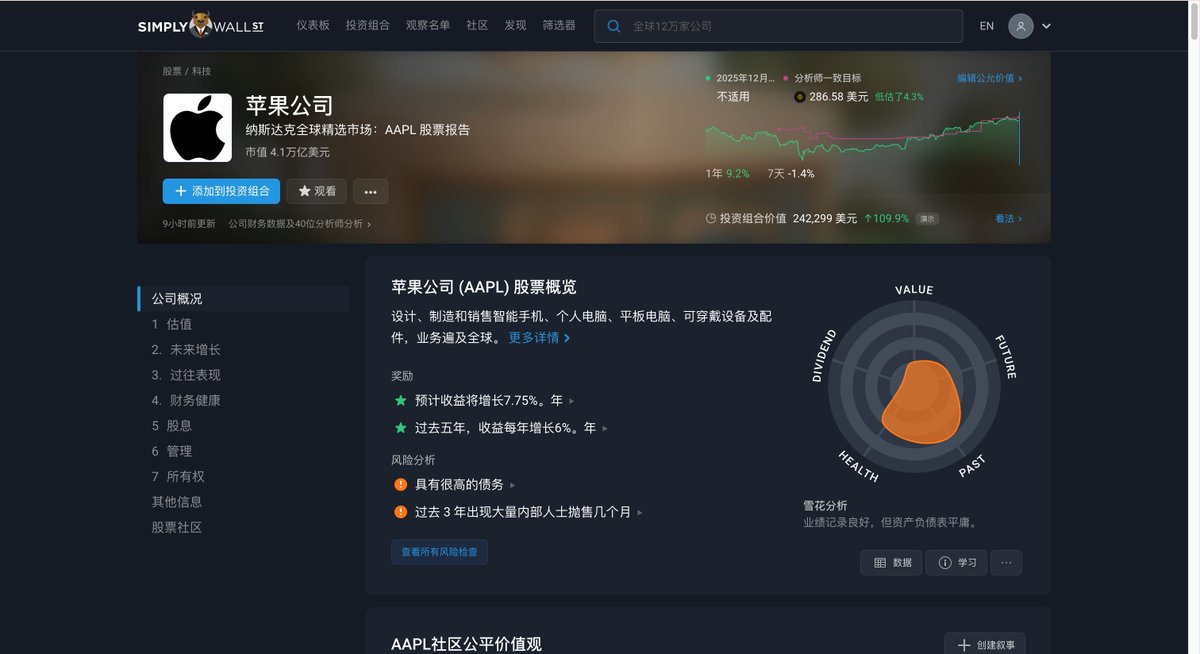Jump to 4. 财务健康 section
This screenshot has width=1200, height=654.
(186, 400)
